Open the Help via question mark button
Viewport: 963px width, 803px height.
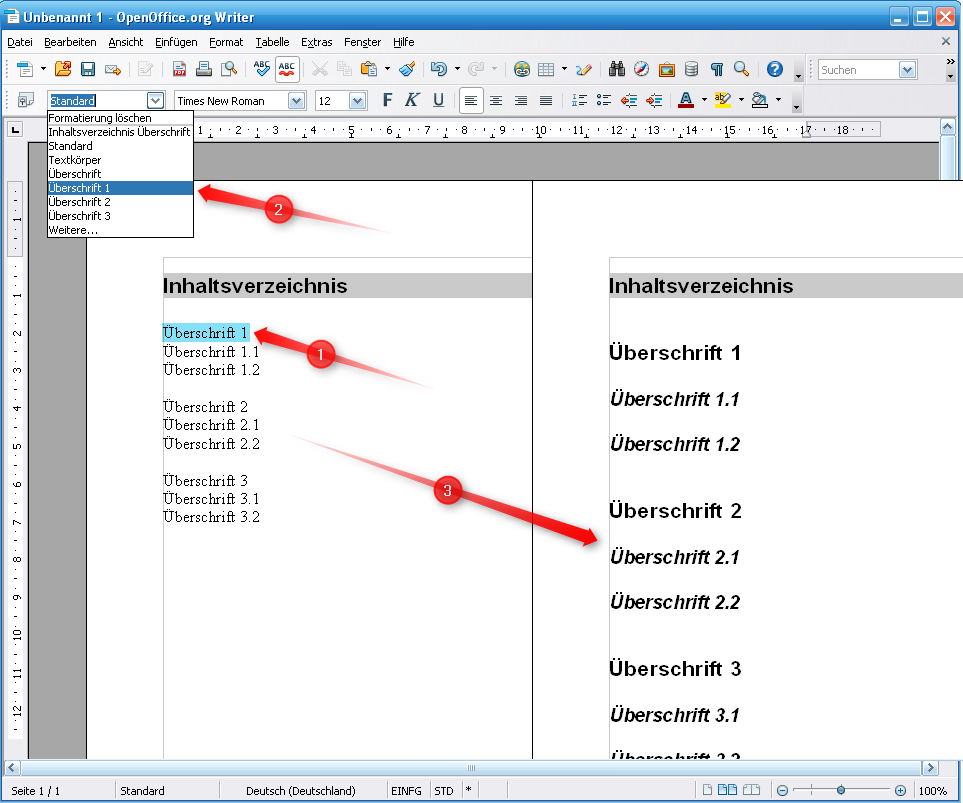click(x=774, y=70)
